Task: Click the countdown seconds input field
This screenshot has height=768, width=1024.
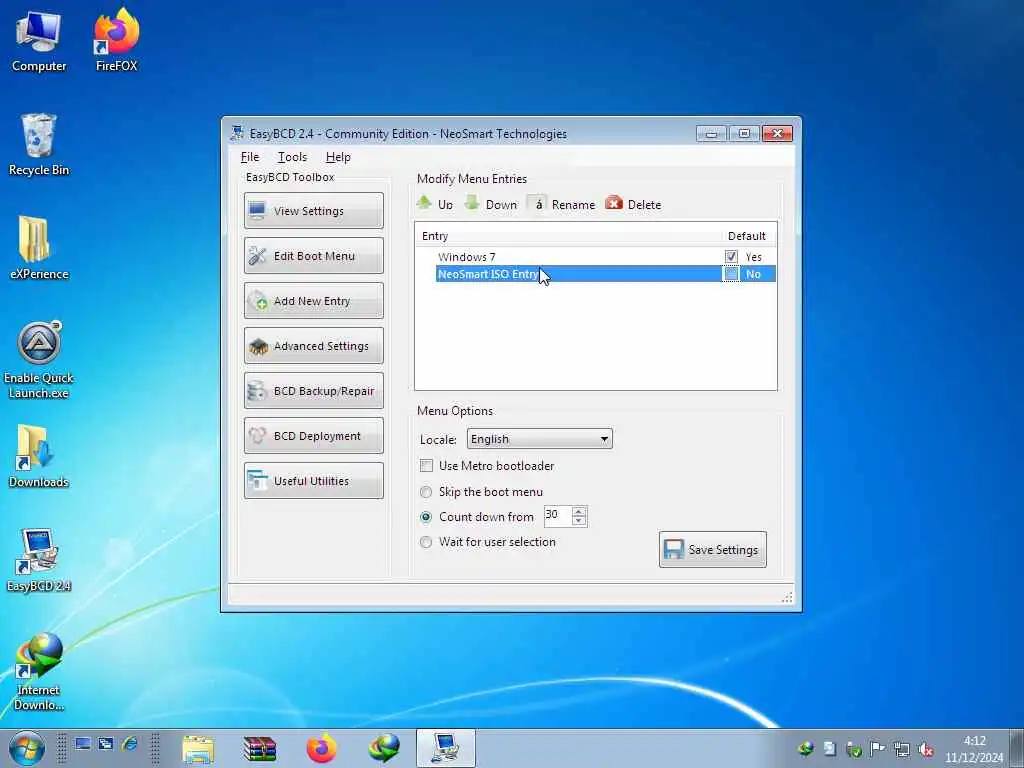Action: (x=558, y=516)
